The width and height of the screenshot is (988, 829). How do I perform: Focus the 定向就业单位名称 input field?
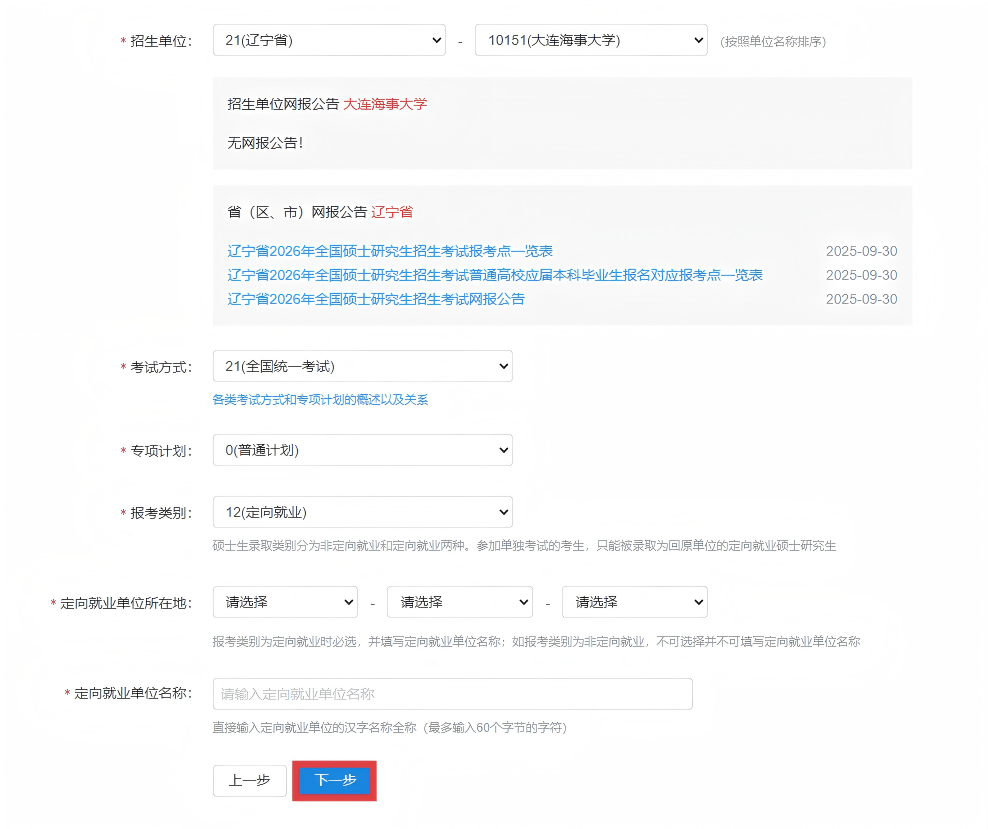click(452, 694)
